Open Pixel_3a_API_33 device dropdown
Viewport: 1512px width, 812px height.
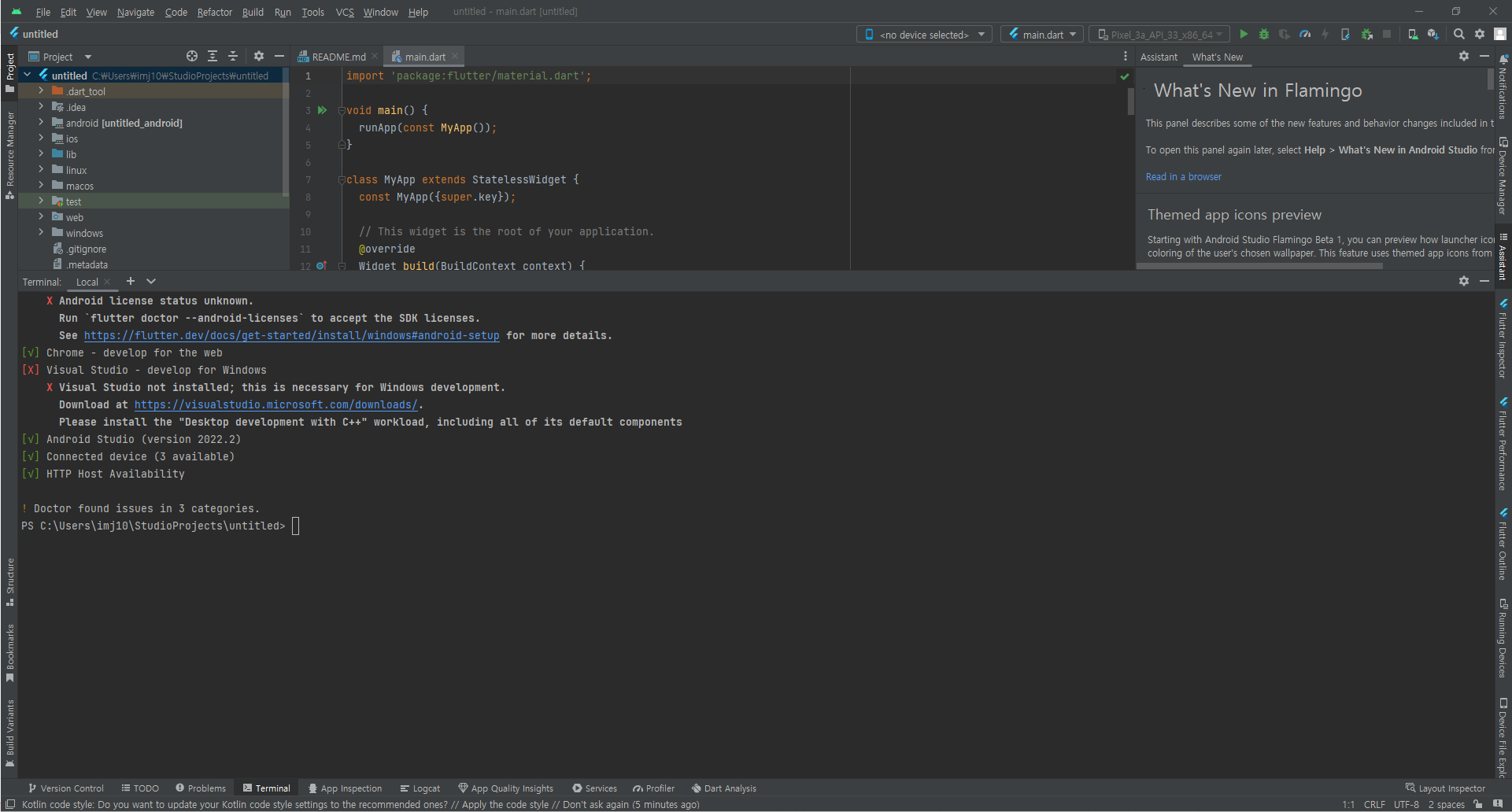pos(1159,34)
